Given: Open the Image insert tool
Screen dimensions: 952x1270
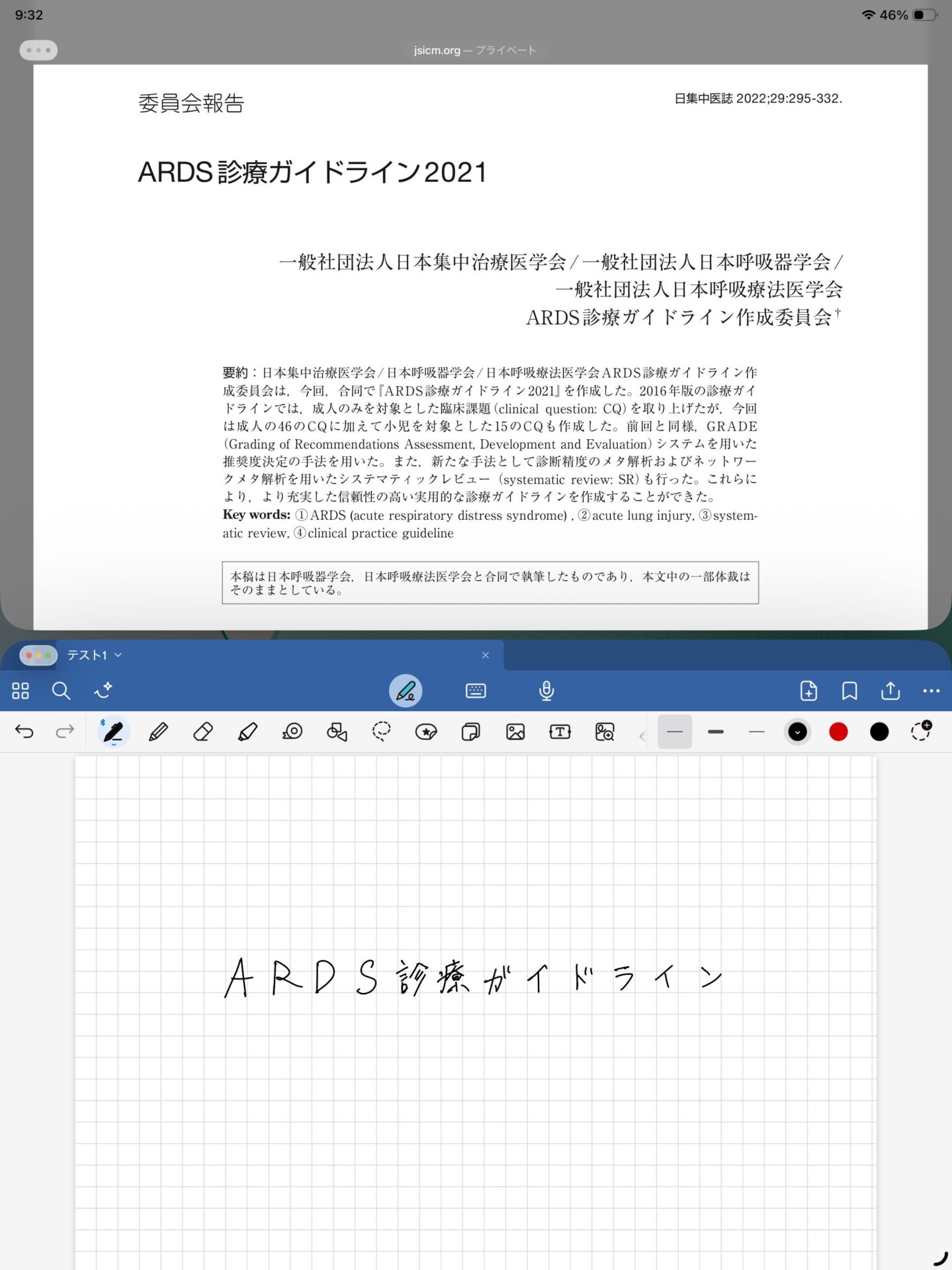Looking at the screenshot, I should pos(515,732).
